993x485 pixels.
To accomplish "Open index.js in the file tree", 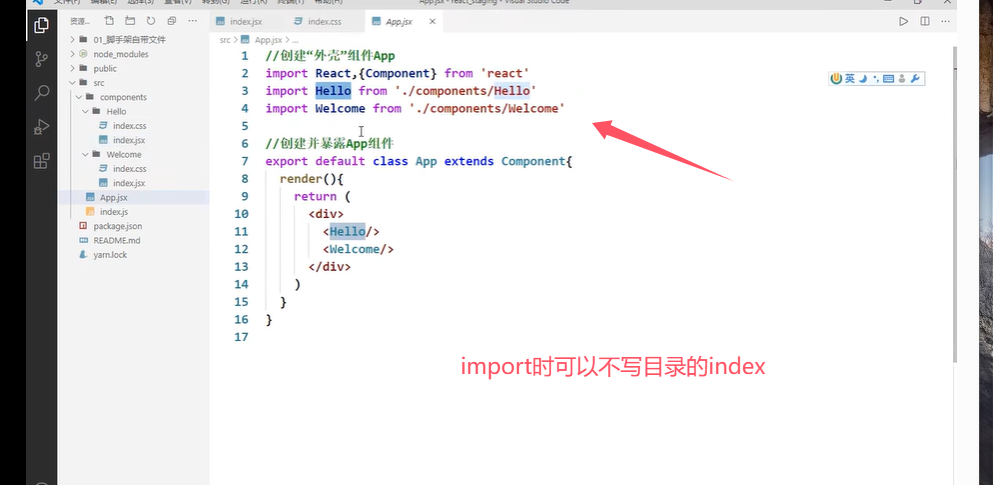I will [114, 211].
